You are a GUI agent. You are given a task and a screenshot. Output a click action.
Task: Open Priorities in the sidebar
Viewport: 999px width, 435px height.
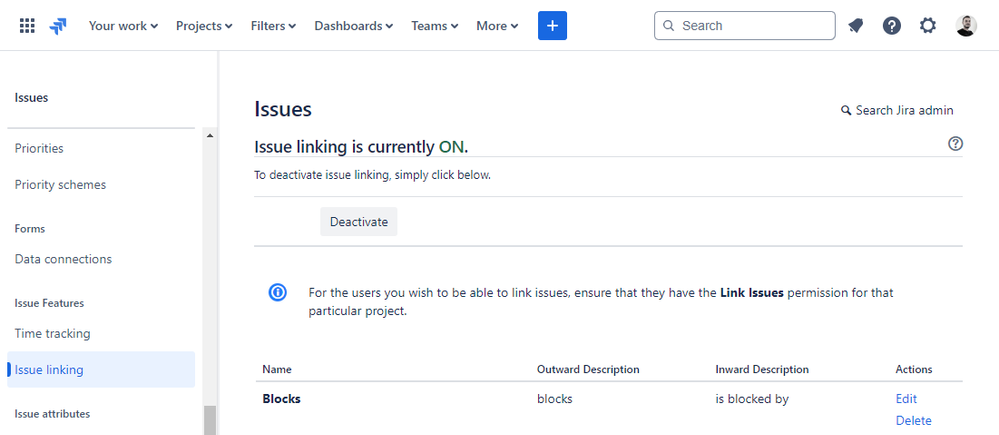[x=39, y=148]
